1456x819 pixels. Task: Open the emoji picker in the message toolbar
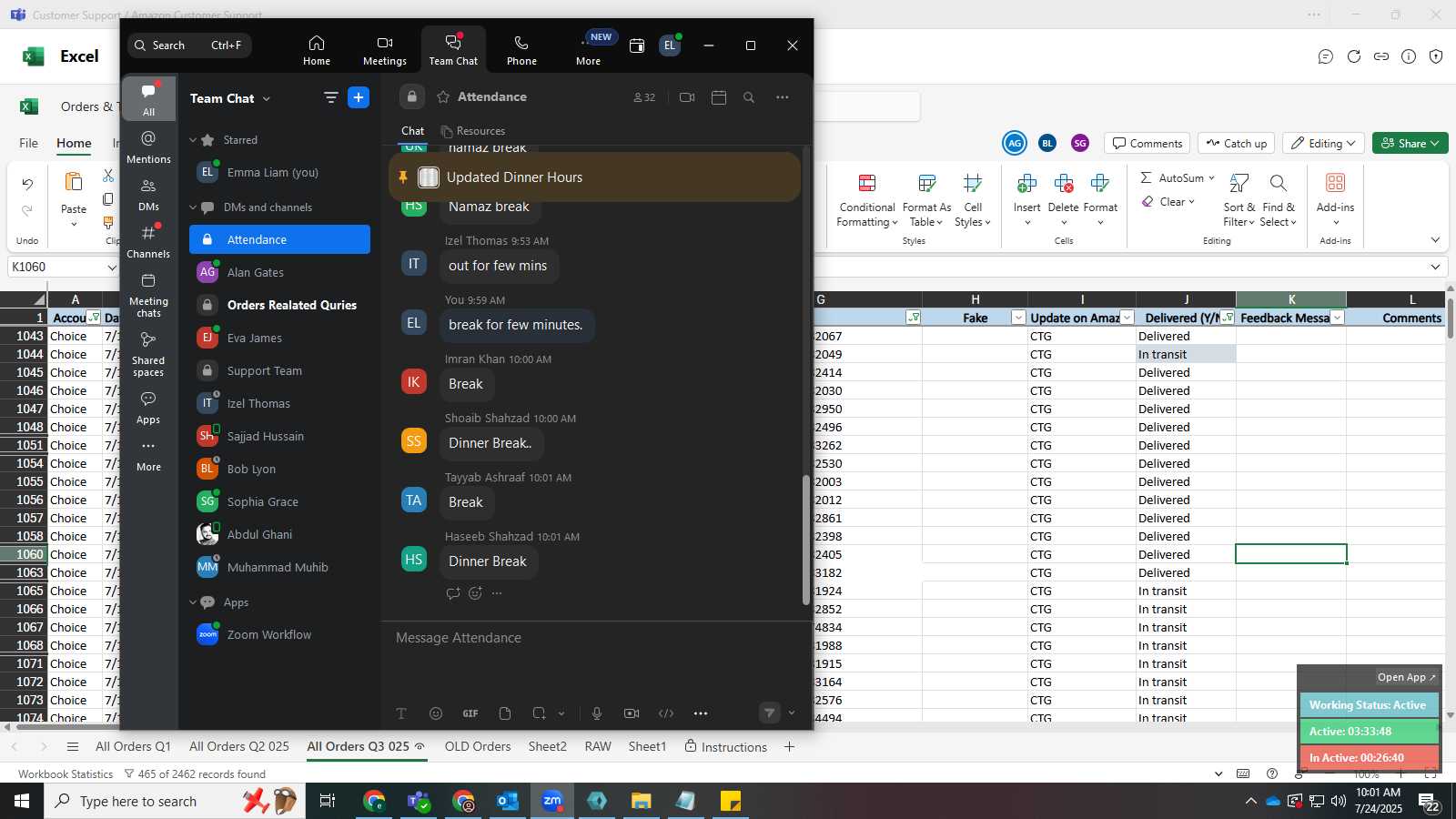pyautogui.click(x=436, y=713)
